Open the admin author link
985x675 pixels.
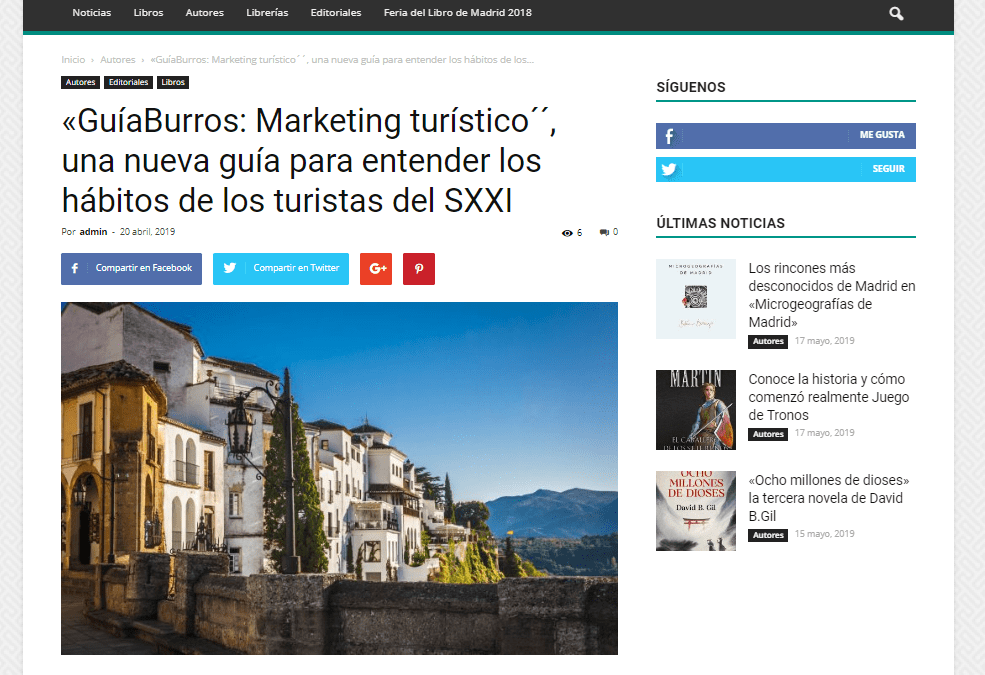click(x=93, y=232)
